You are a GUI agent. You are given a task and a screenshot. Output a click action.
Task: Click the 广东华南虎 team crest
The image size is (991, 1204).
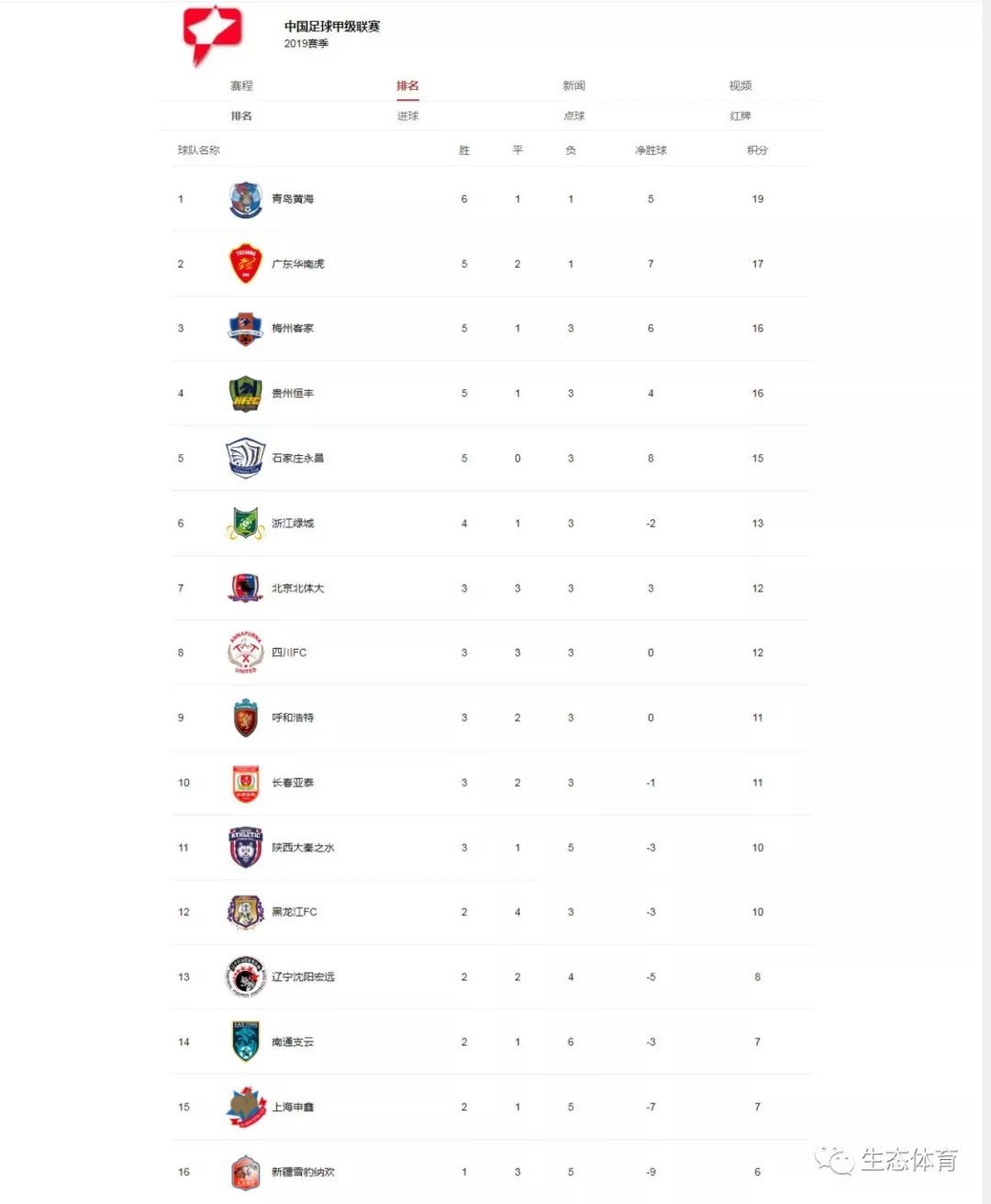(x=246, y=264)
